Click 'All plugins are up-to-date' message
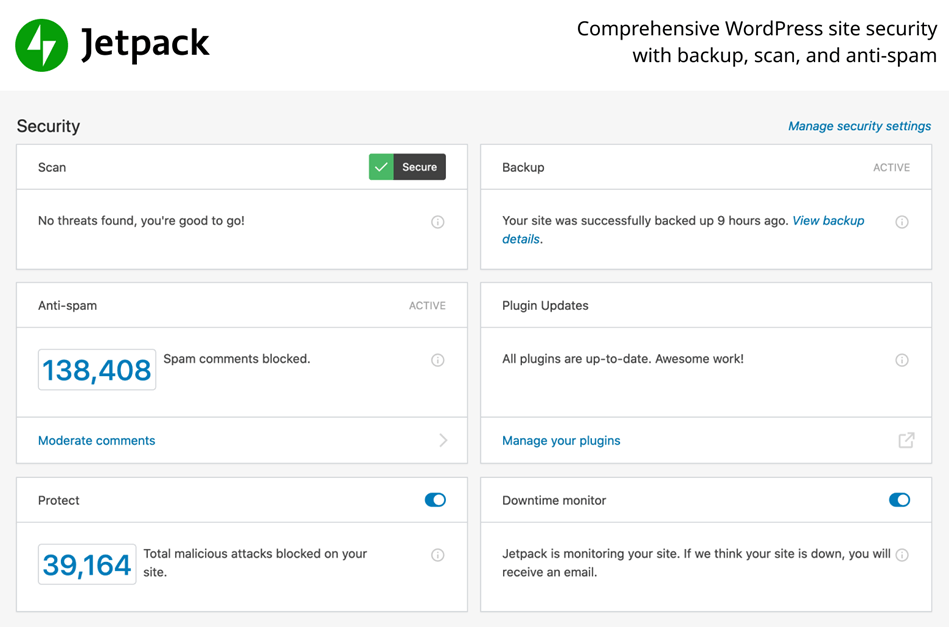Viewport: 950px width, 627px height. pos(623,359)
